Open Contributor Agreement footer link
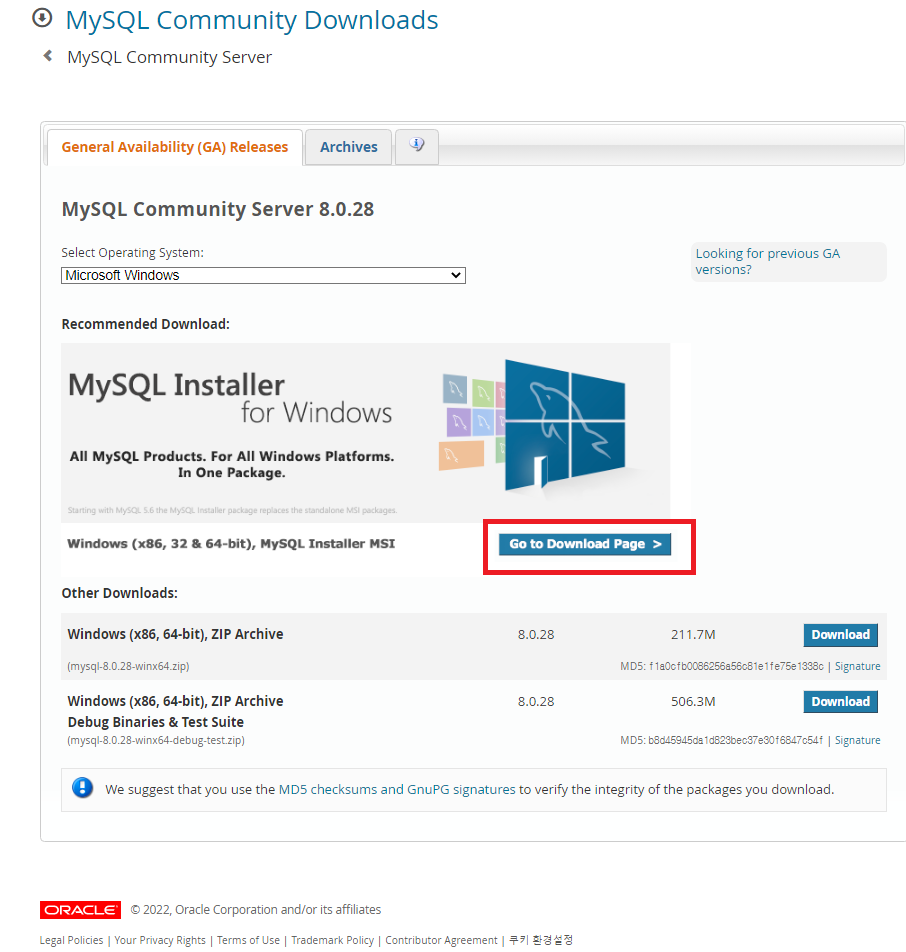This screenshot has width=906, height=952. [x=441, y=940]
